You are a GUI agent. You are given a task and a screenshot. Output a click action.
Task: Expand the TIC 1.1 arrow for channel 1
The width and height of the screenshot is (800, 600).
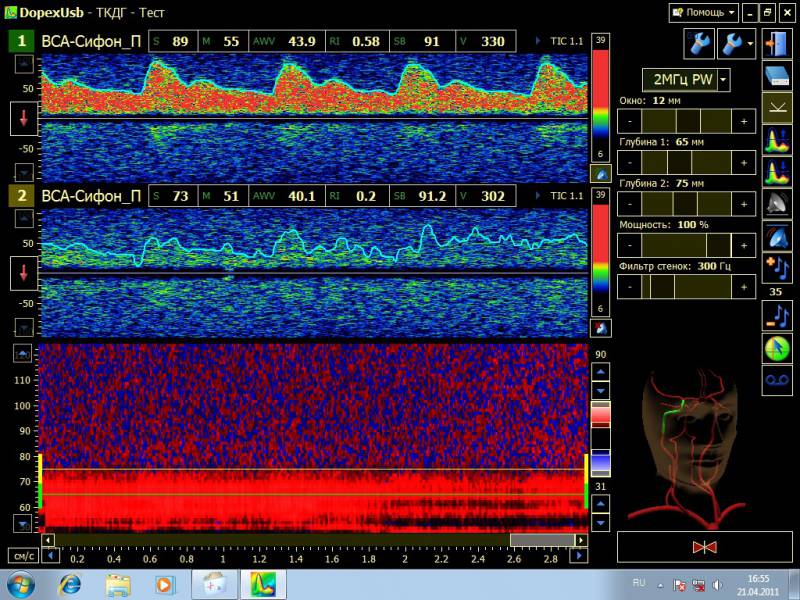coord(538,41)
